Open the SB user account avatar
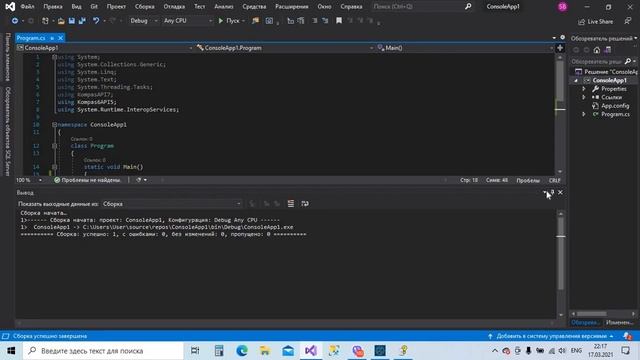640x360 pixels. point(562,7)
